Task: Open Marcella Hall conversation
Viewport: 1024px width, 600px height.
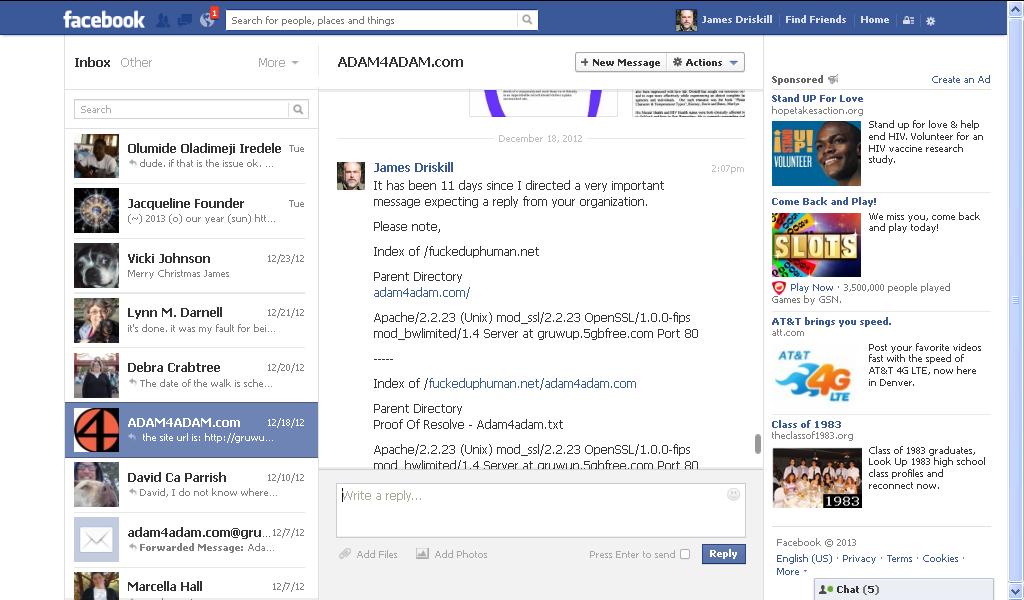Action: pos(191,585)
